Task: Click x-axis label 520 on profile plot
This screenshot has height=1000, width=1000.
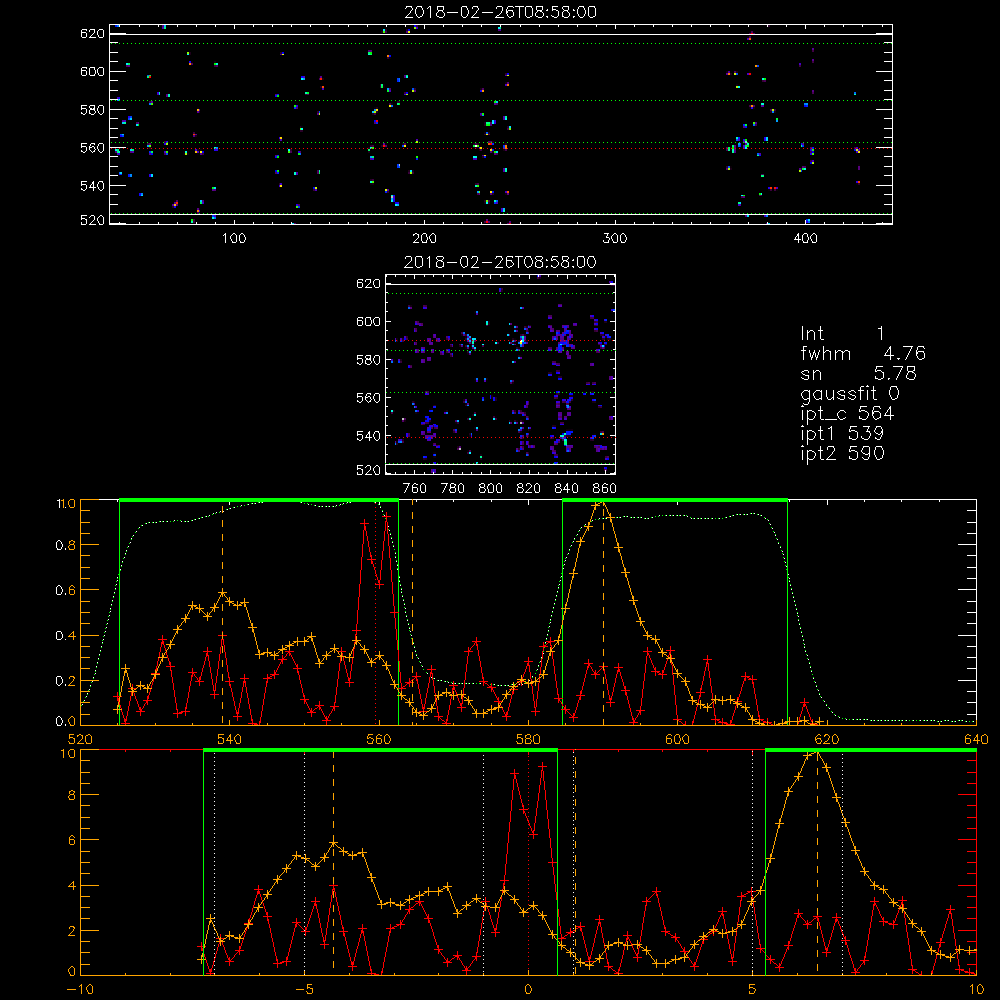Action: (80, 739)
